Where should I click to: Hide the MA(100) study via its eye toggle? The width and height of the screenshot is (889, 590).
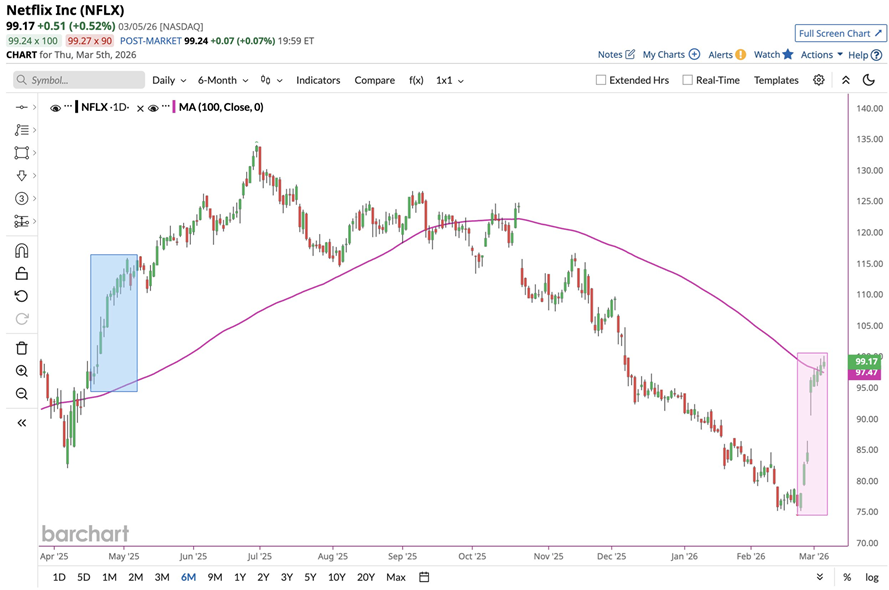(x=155, y=107)
